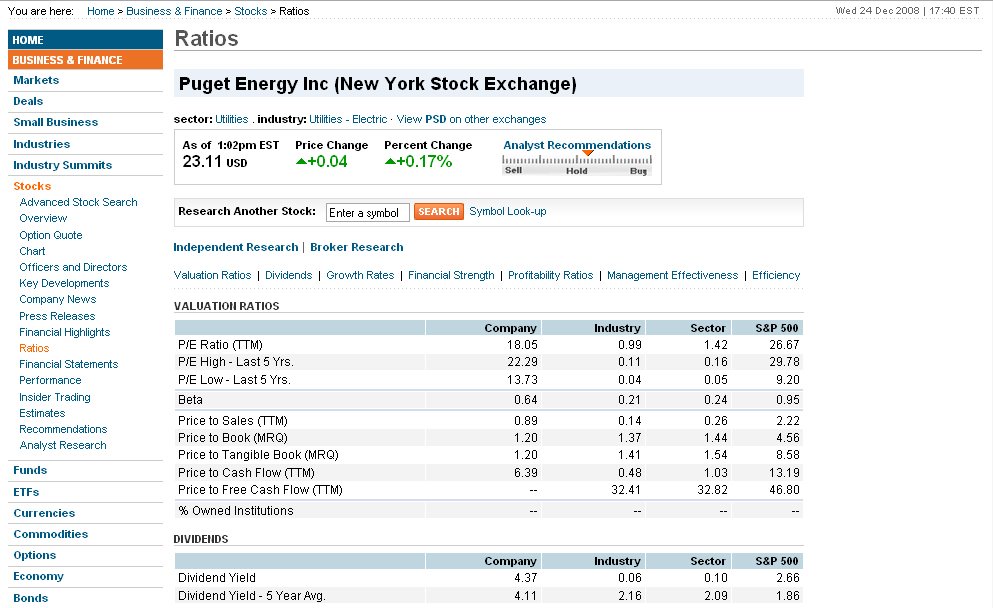The width and height of the screenshot is (993, 608).
Task: Click the Dividend Yield company value 4.37
Action: [x=526, y=578]
